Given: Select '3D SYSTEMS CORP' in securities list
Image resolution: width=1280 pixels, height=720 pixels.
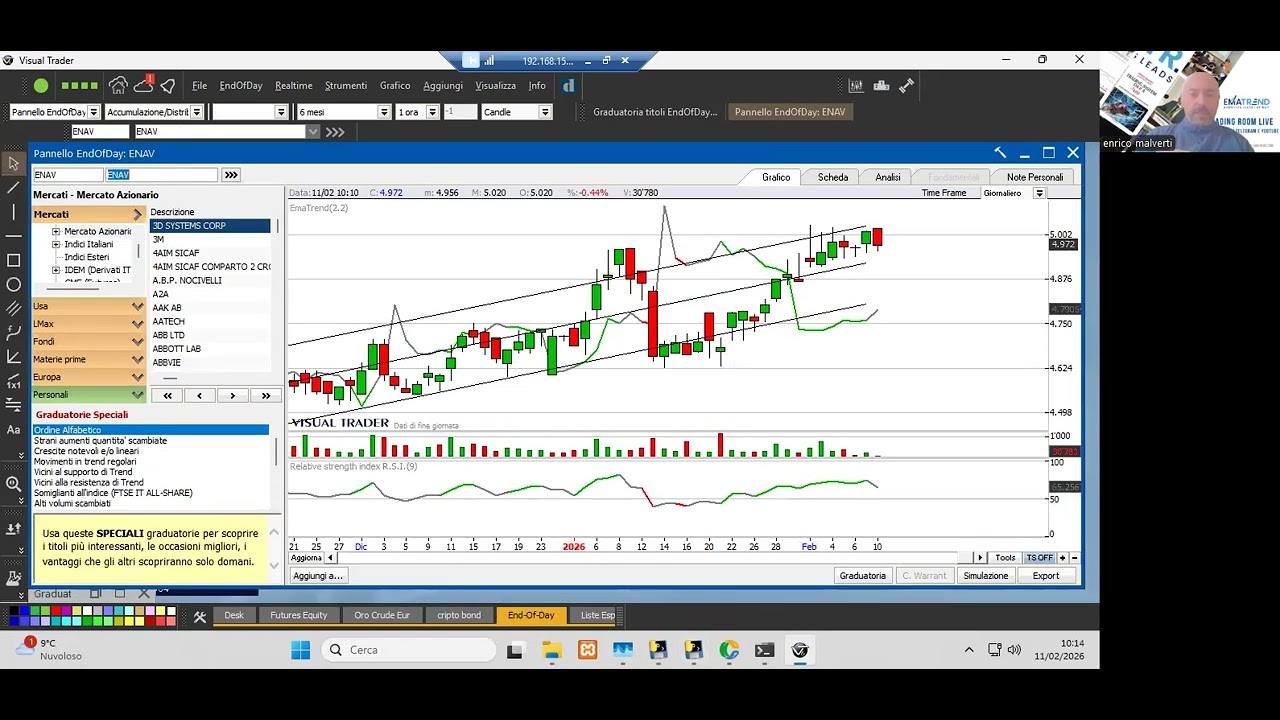Looking at the screenshot, I should pyautogui.click(x=210, y=226).
